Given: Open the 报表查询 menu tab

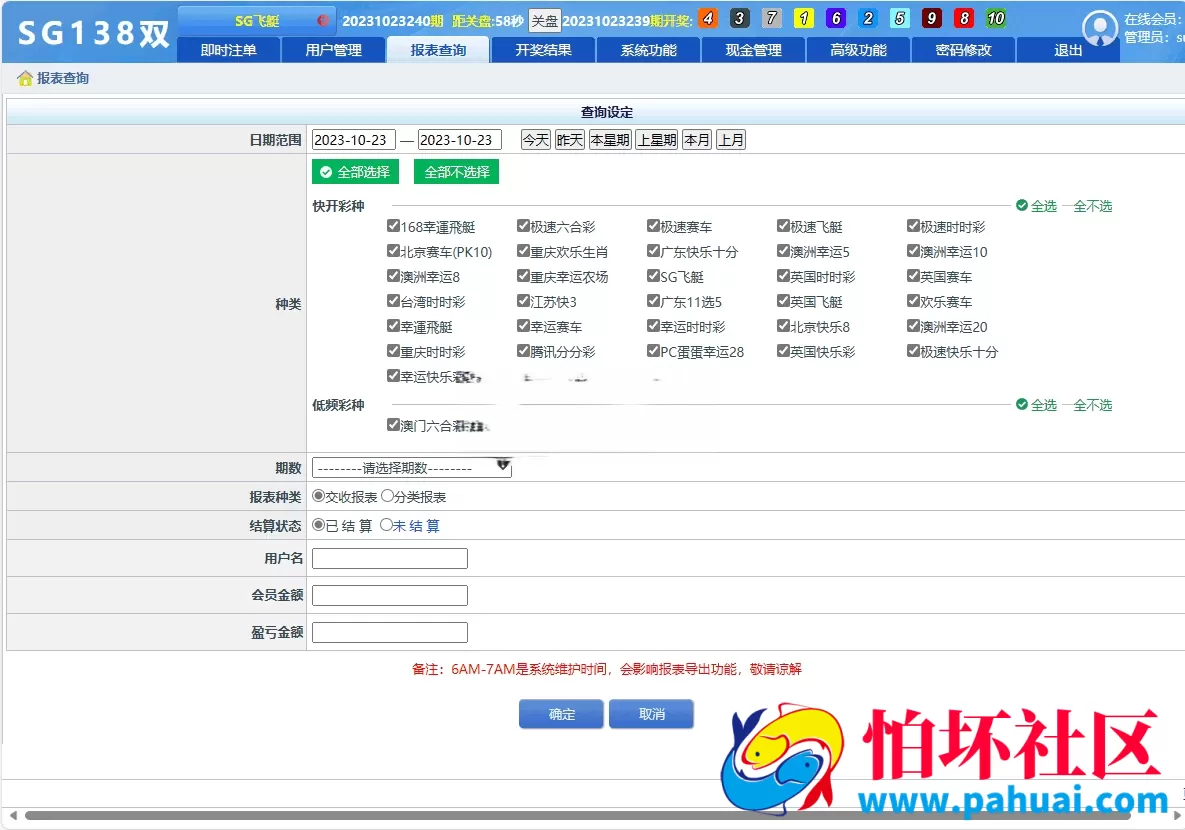Looking at the screenshot, I should pos(438,50).
